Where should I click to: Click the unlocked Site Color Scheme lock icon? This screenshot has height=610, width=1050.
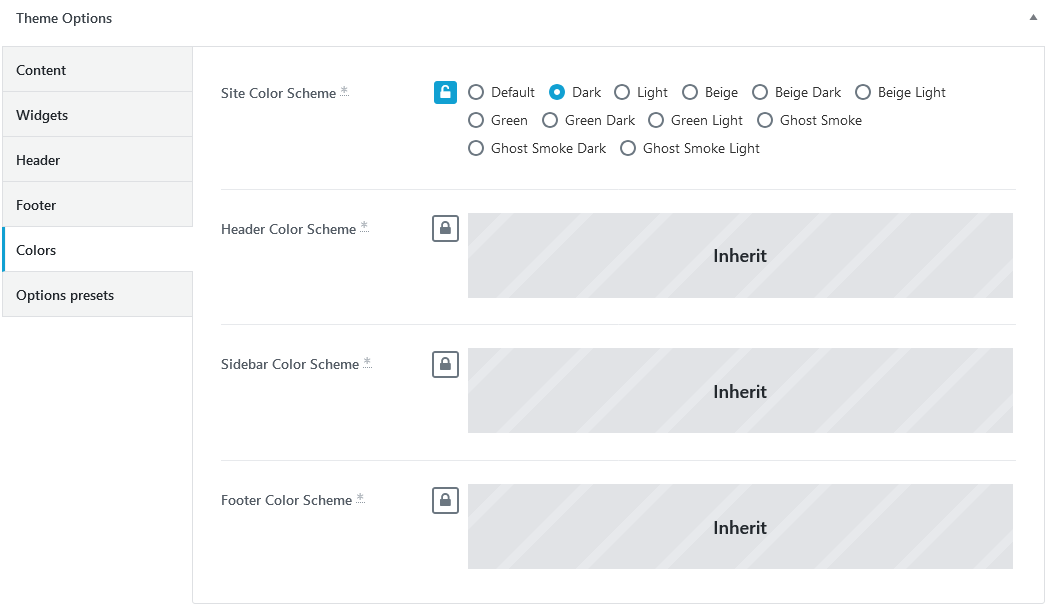[x=445, y=92]
